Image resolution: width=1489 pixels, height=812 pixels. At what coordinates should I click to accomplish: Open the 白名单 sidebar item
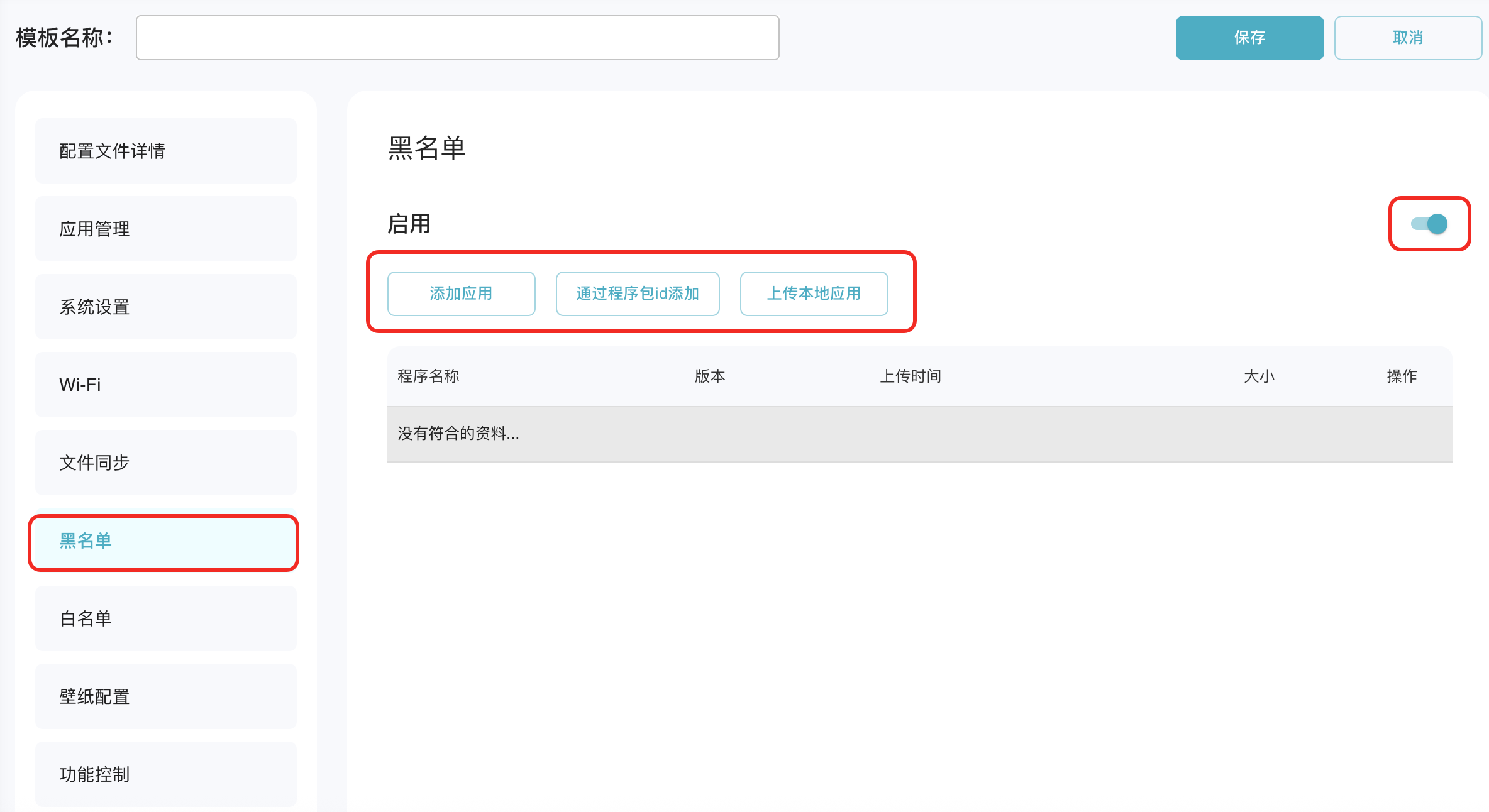tap(165, 618)
